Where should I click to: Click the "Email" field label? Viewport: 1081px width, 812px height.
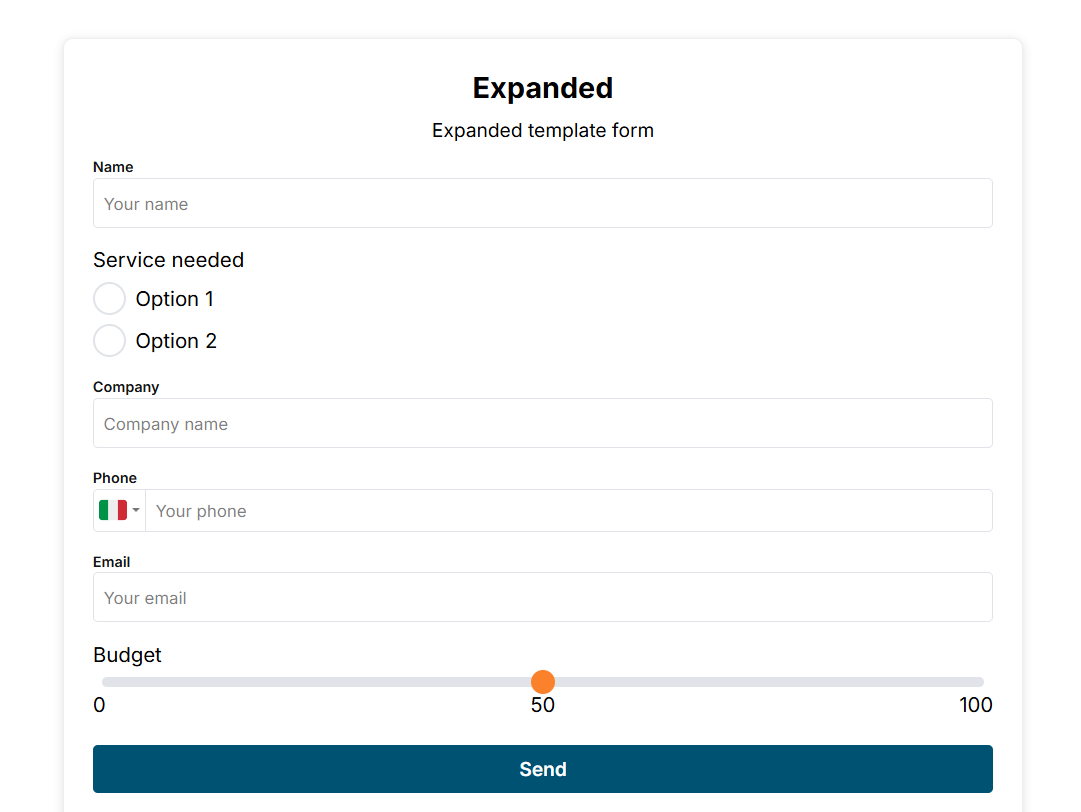point(112,562)
